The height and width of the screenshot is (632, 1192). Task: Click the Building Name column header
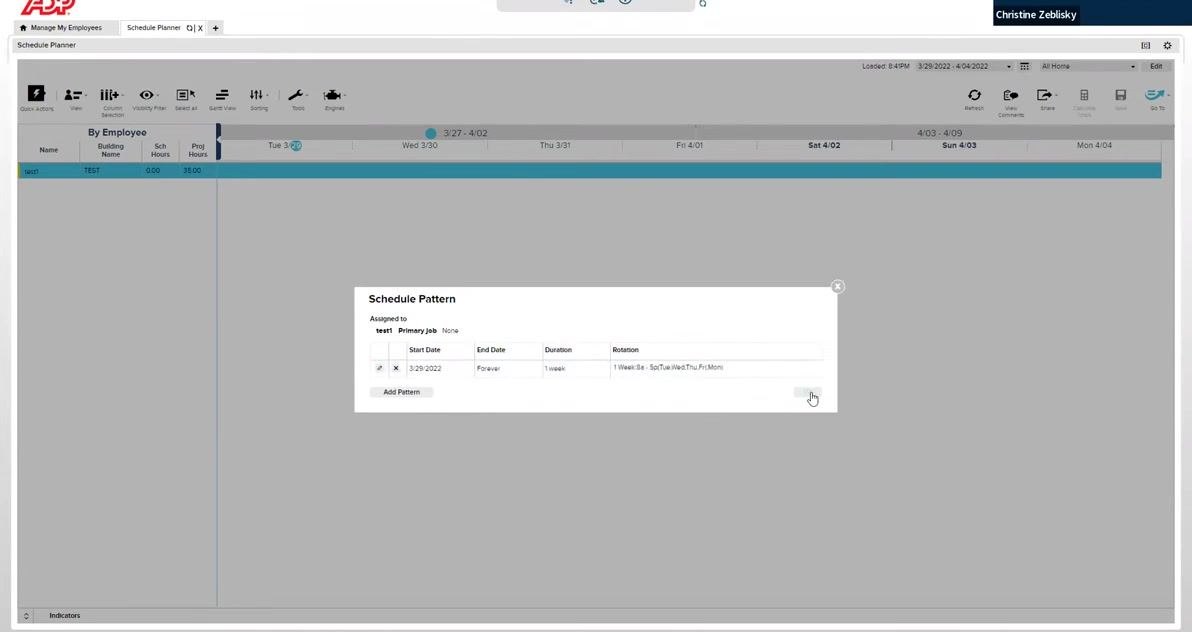[x=111, y=150]
